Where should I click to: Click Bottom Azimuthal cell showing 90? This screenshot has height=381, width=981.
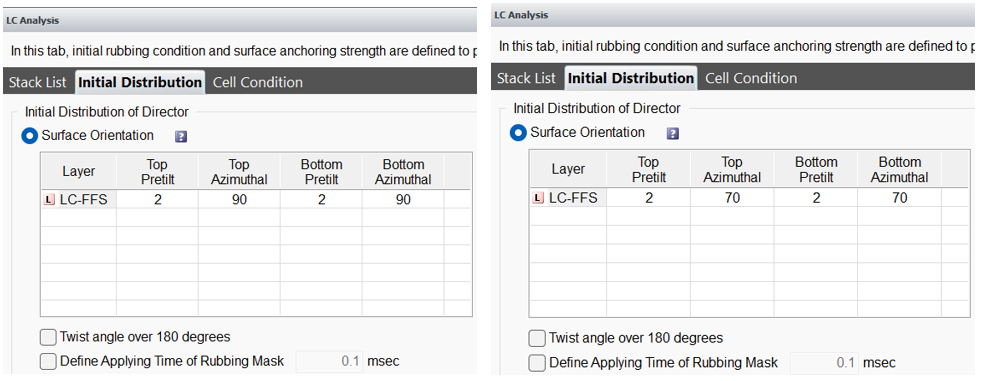(403, 200)
